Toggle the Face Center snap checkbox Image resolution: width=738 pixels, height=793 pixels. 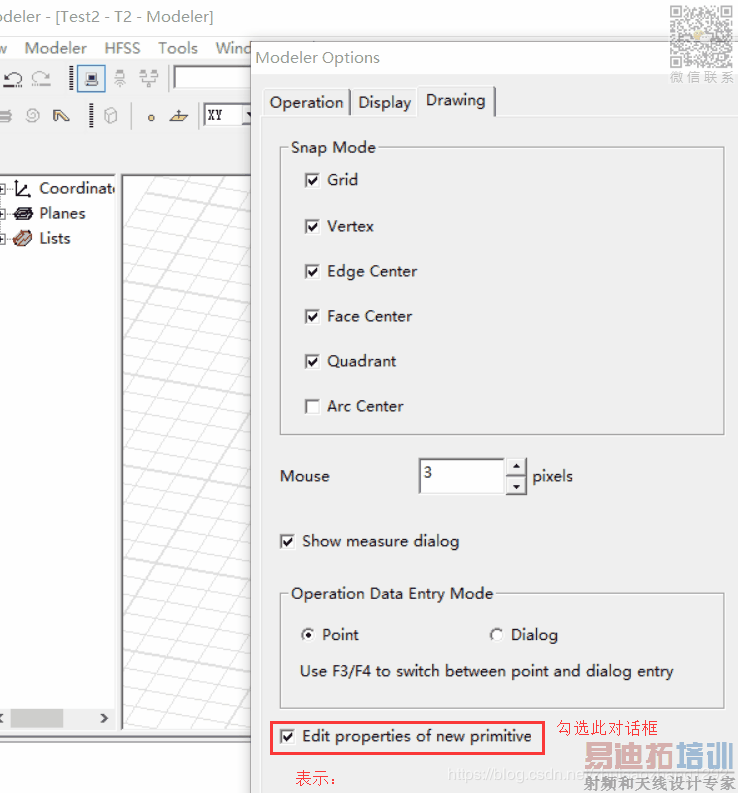(312, 317)
